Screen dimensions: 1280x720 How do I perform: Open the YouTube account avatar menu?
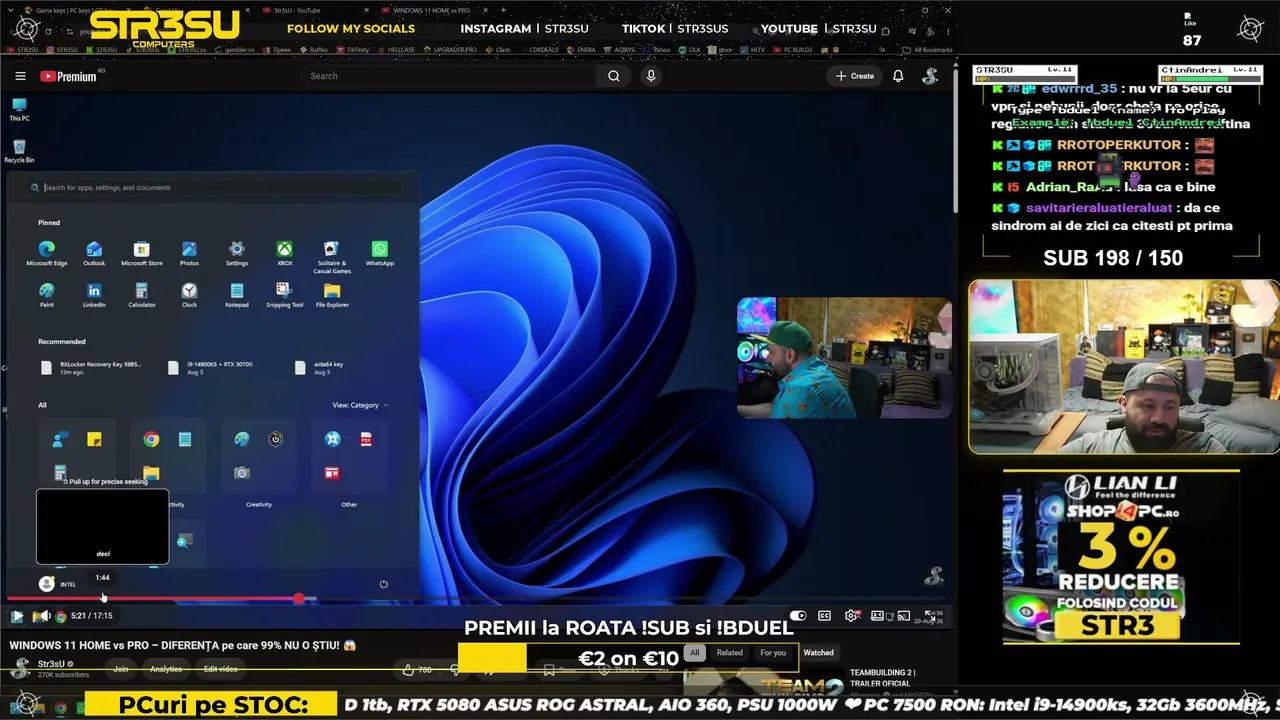pyautogui.click(x=930, y=76)
